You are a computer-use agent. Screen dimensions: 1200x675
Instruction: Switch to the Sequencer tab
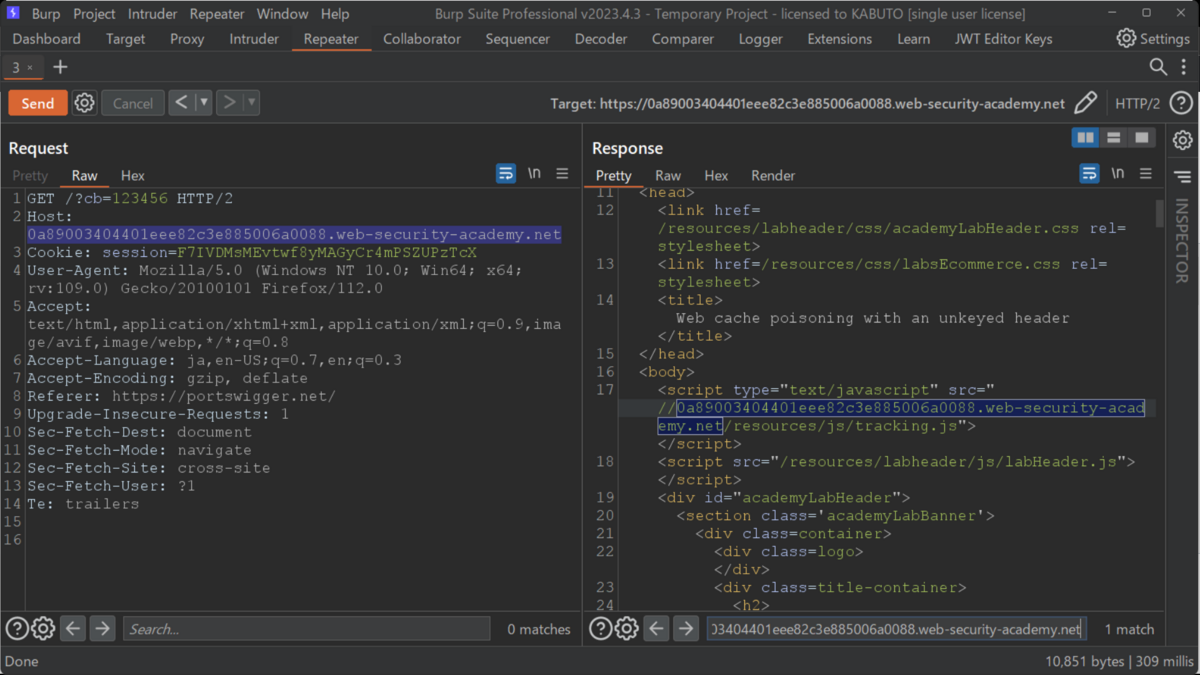[x=518, y=38]
